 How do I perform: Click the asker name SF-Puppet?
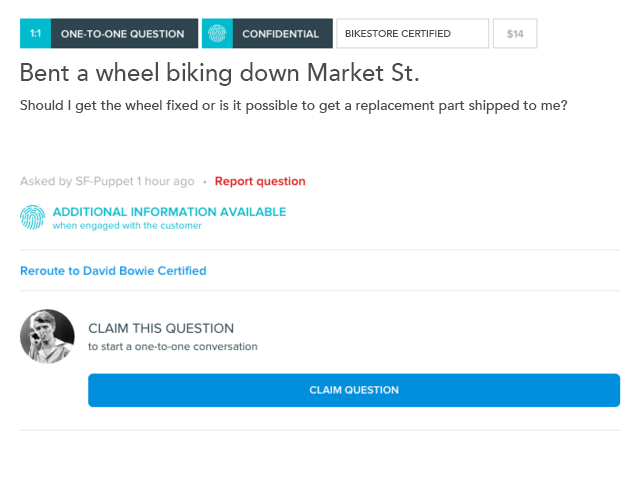[x=104, y=181]
